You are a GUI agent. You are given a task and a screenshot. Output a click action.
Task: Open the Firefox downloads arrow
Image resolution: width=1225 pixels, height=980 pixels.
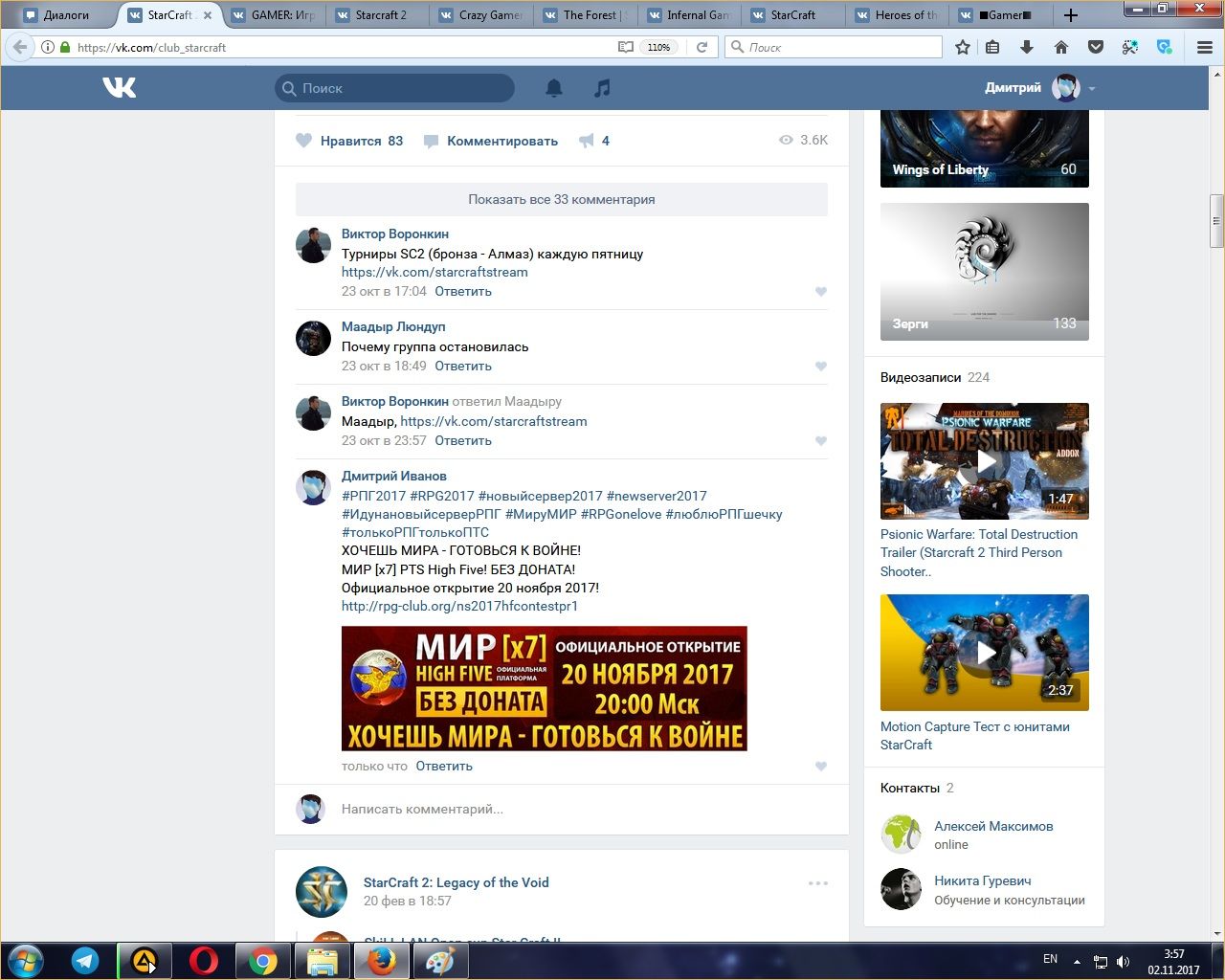tap(1027, 47)
